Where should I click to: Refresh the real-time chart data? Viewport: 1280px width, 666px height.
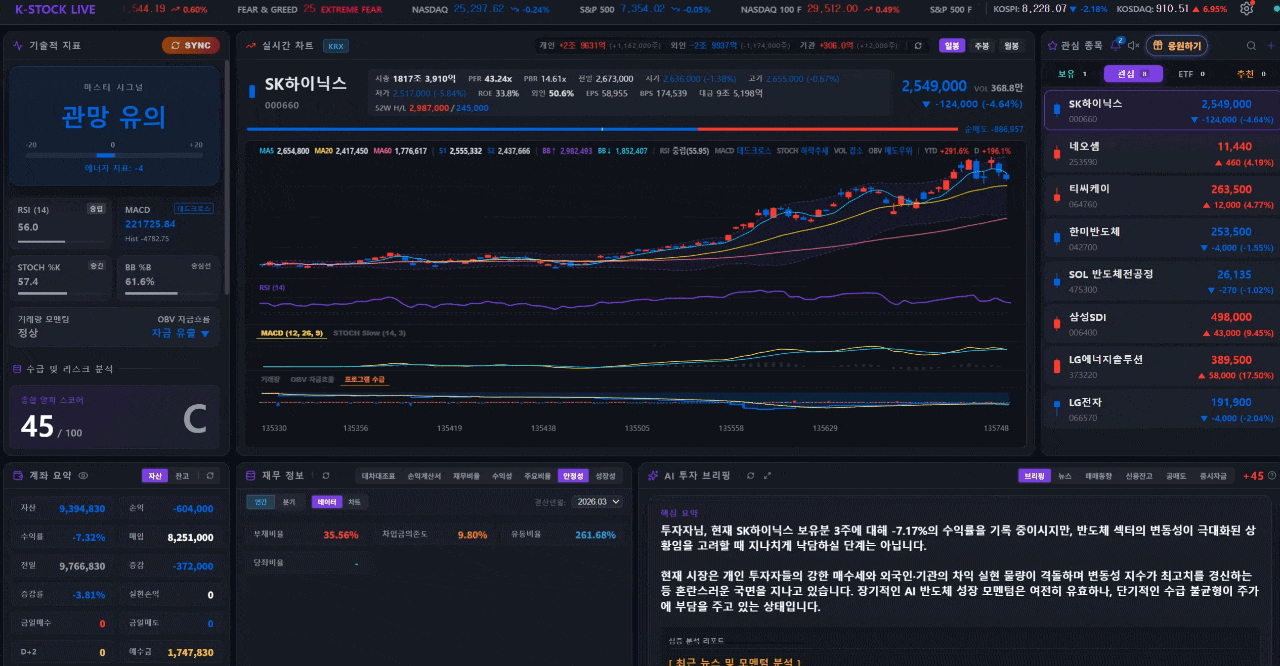pyautogui.click(x=919, y=45)
